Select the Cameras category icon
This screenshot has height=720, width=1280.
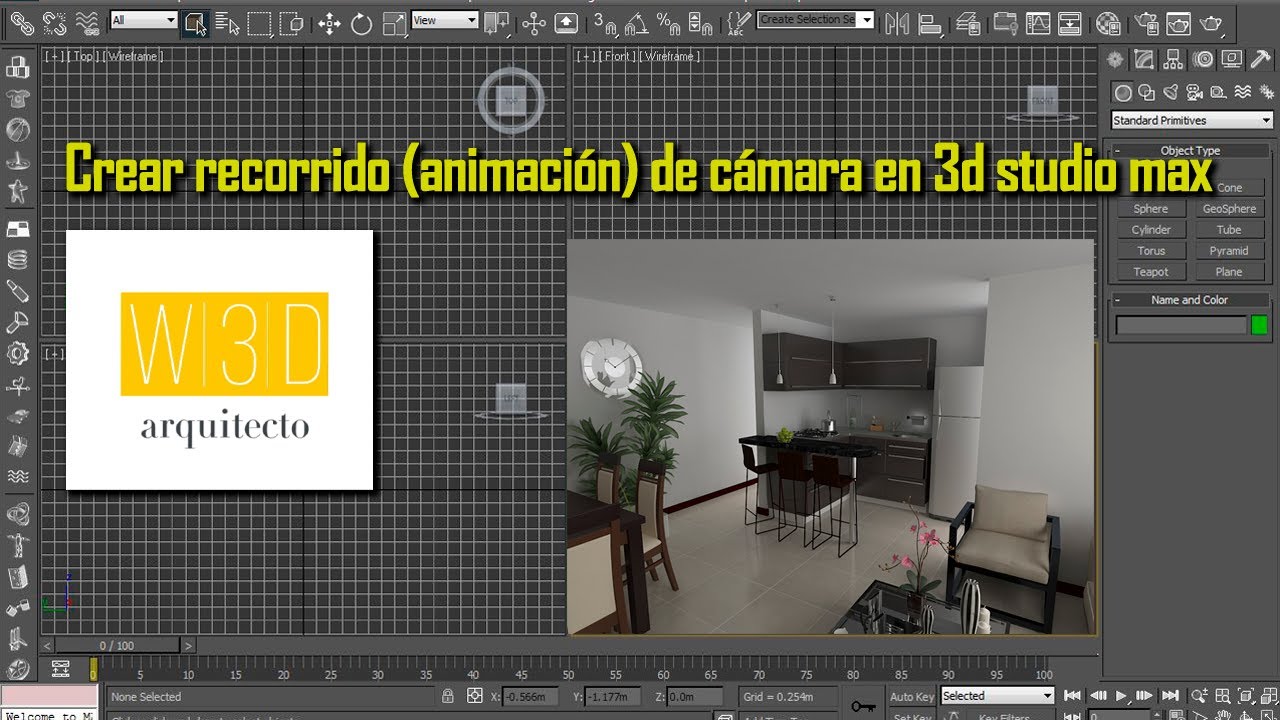[x=1194, y=92]
